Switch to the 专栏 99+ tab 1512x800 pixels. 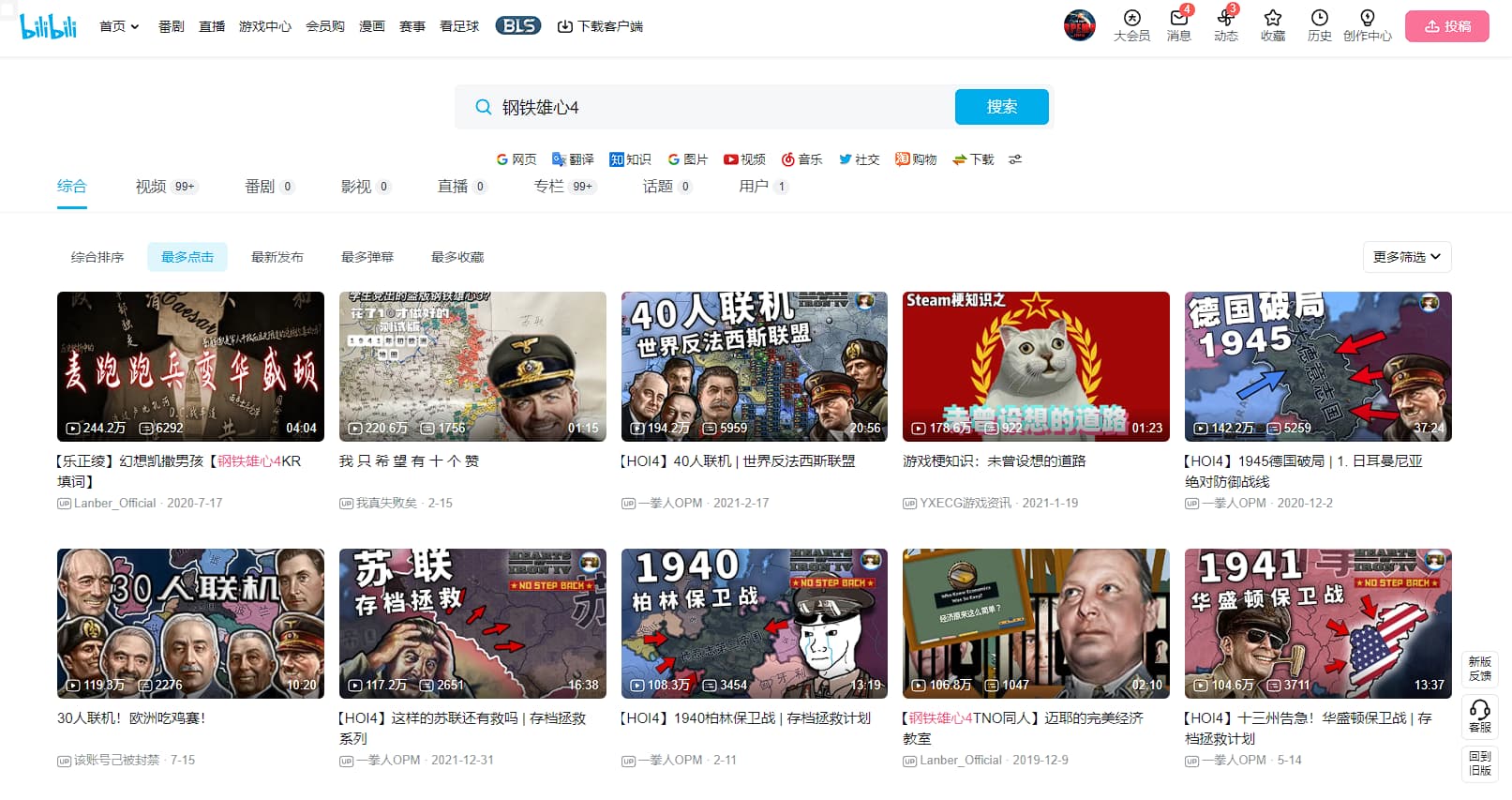[x=565, y=187]
